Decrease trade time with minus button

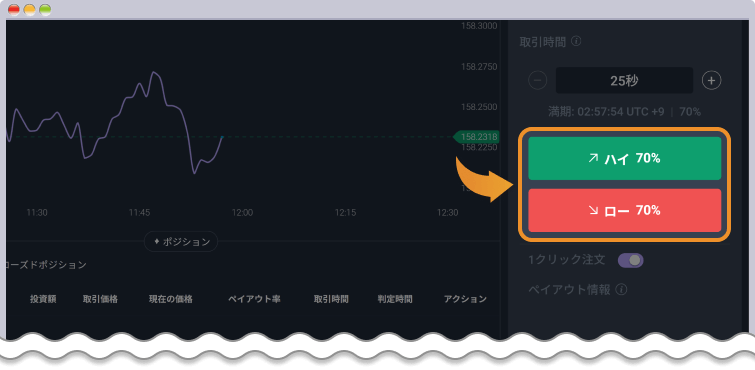click(537, 80)
